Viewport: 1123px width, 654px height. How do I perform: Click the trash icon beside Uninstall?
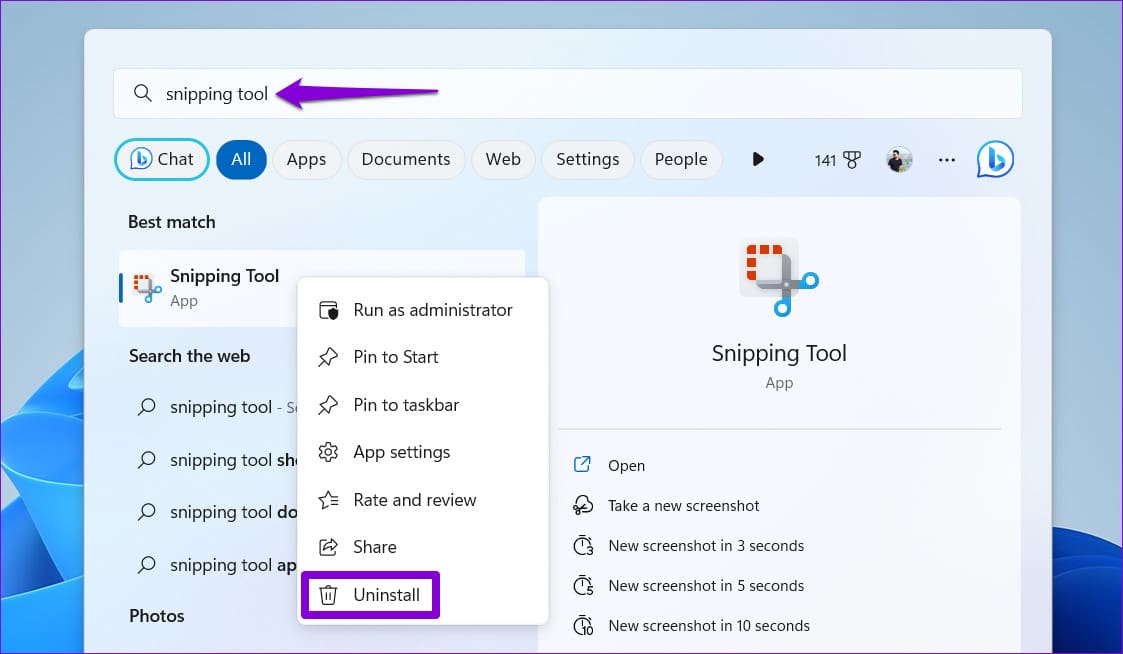pyautogui.click(x=328, y=595)
